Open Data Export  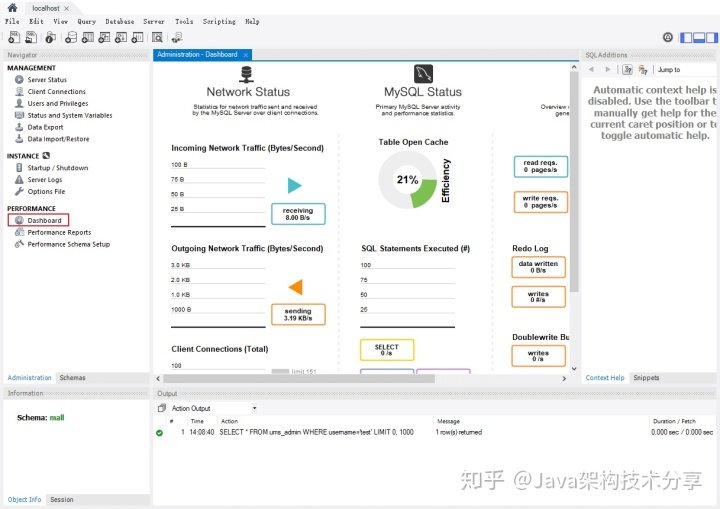[45, 127]
